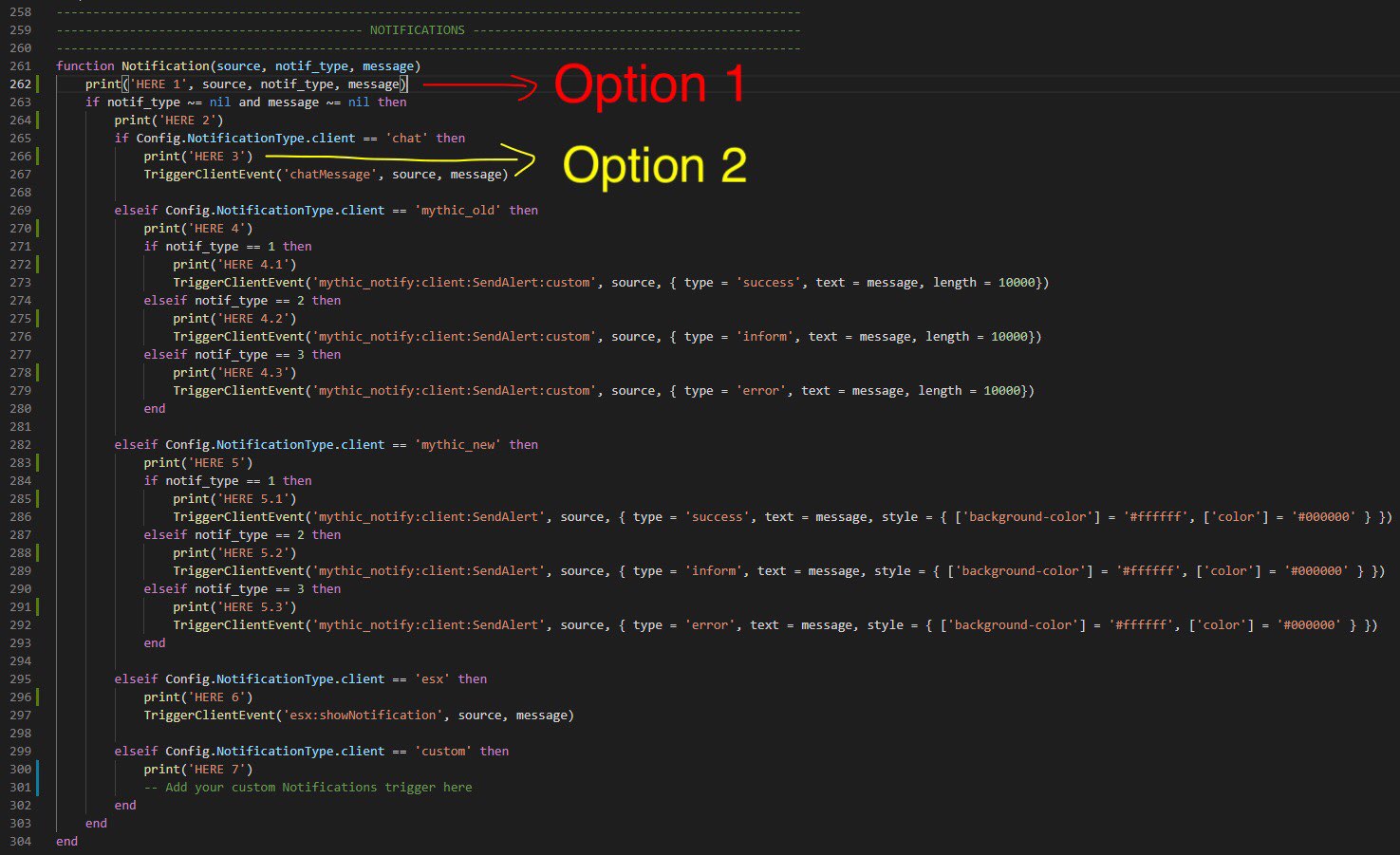Click print('HERE 4.2') statement
Screen dimensions: 1400x855
click(234, 318)
